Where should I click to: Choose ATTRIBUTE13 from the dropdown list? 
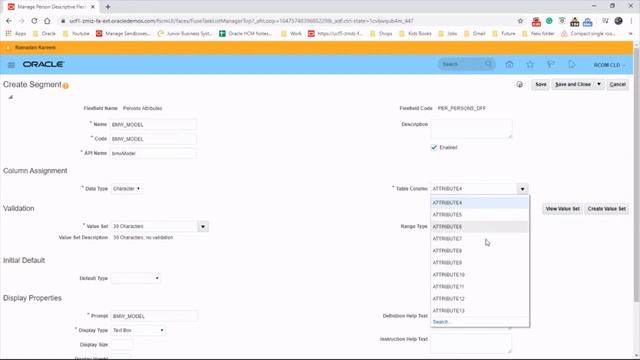tap(480, 311)
